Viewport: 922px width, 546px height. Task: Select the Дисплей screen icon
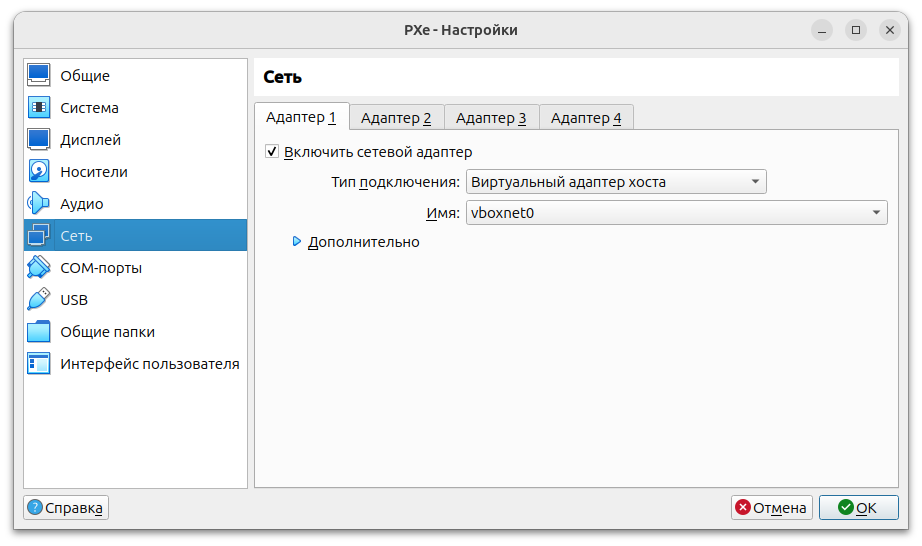click(39, 140)
